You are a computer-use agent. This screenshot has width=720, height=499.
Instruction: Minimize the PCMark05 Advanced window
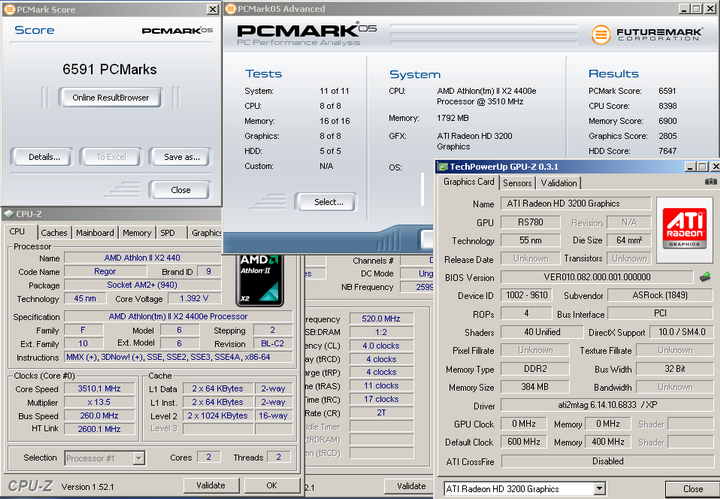pyautogui.click(x=685, y=9)
